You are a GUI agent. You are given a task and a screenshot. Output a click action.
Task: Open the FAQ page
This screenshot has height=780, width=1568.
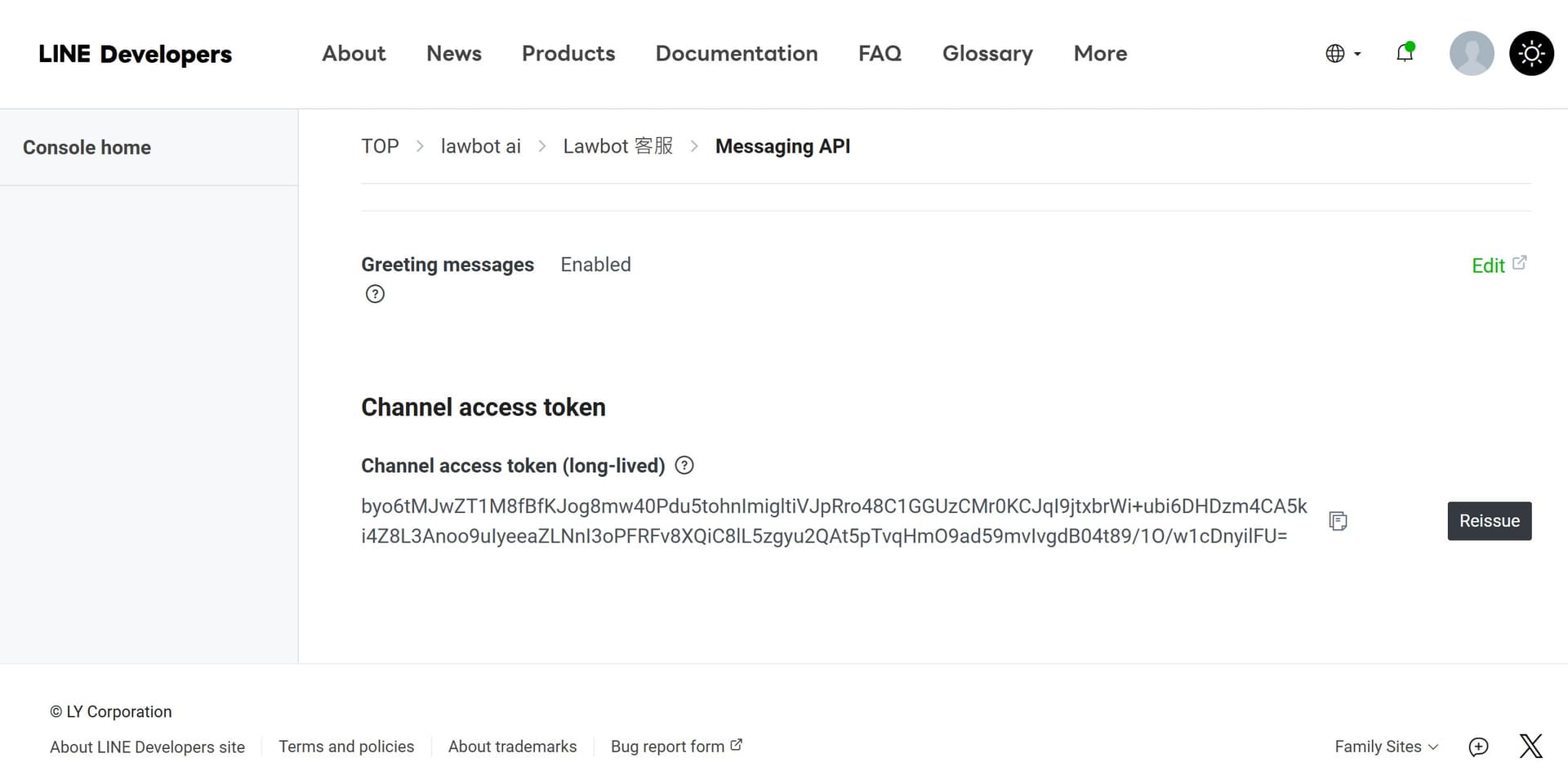880,53
